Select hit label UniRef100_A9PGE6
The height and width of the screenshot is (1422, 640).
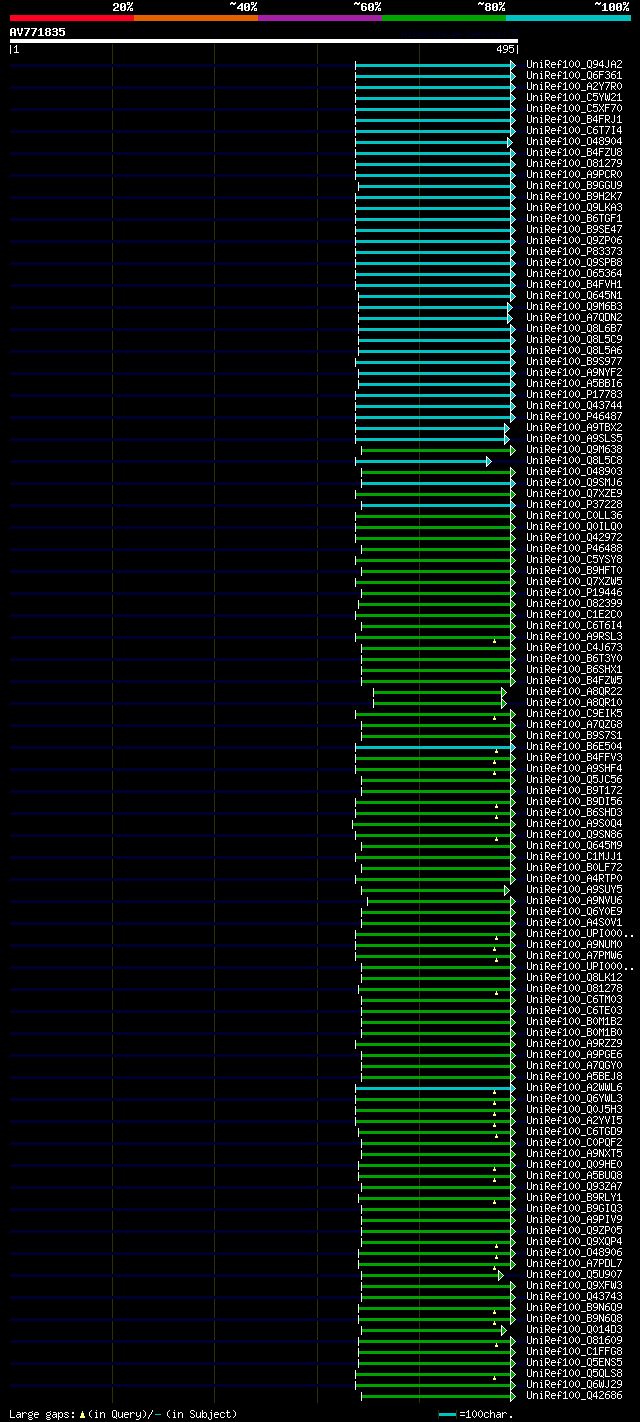574,1055
